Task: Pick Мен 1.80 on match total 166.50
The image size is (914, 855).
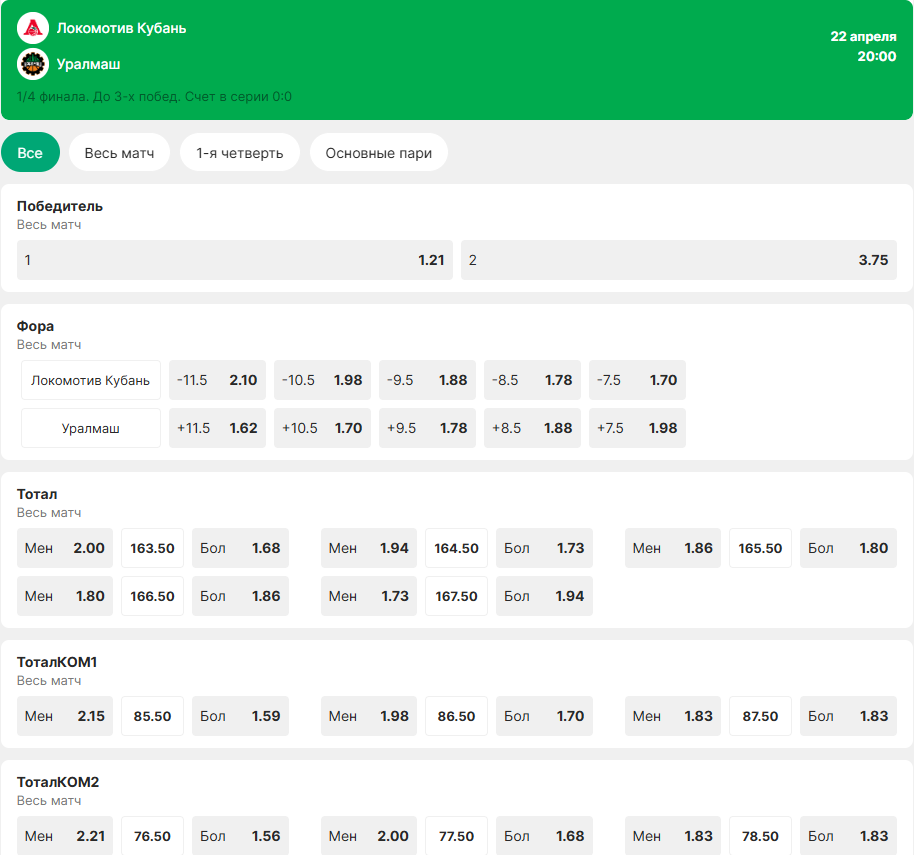Action: [65, 596]
